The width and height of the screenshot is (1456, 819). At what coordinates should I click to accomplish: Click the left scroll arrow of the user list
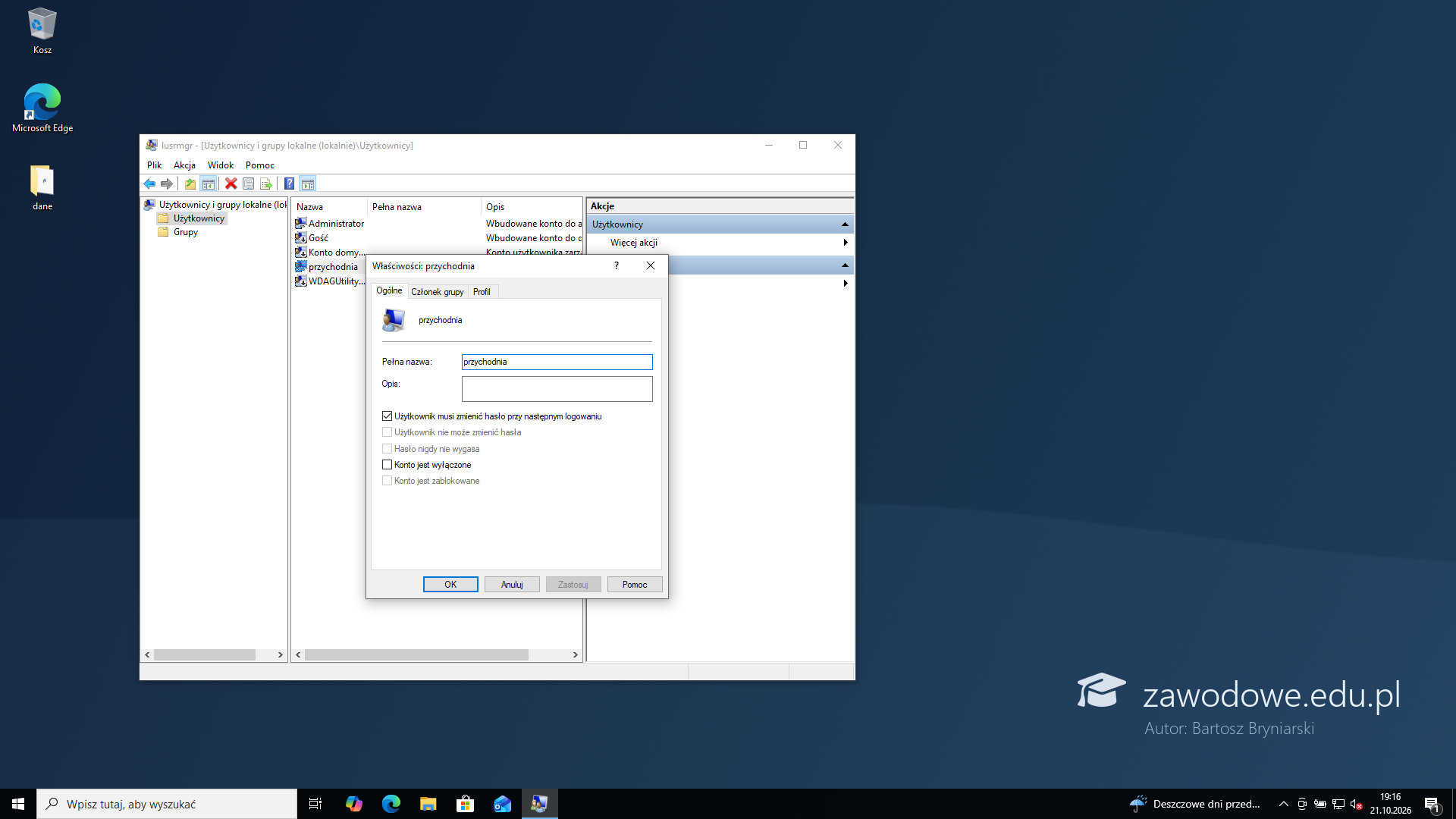pyautogui.click(x=298, y=654)
